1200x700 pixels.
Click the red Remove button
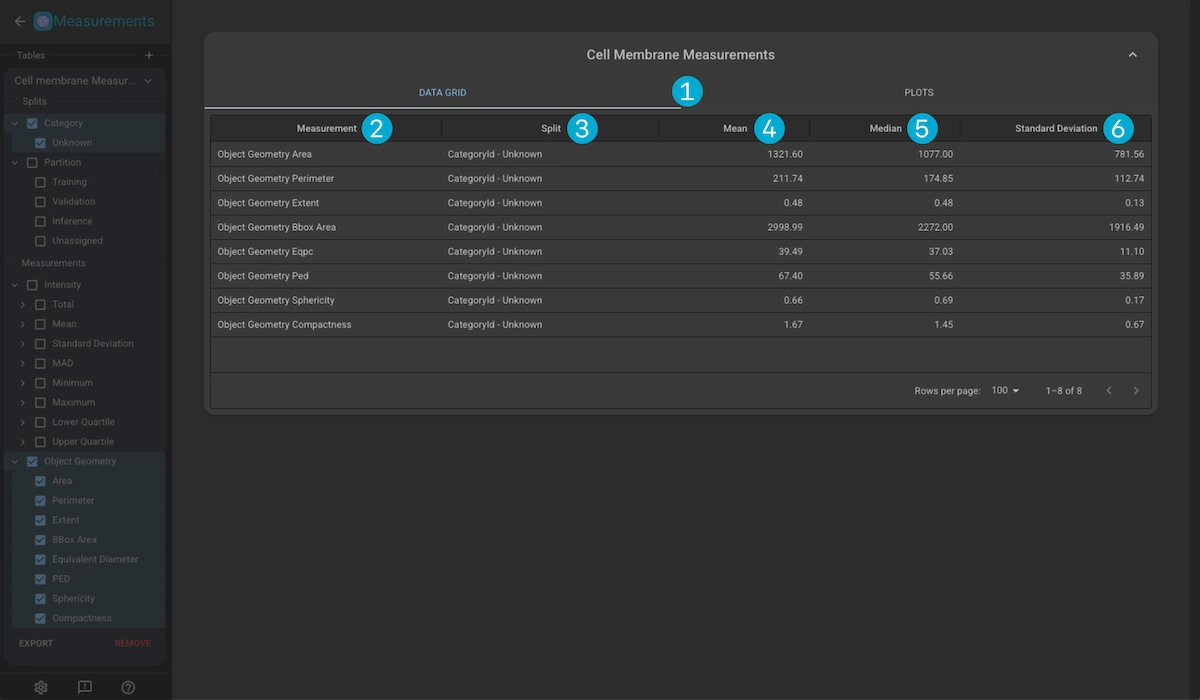(132, 644)
